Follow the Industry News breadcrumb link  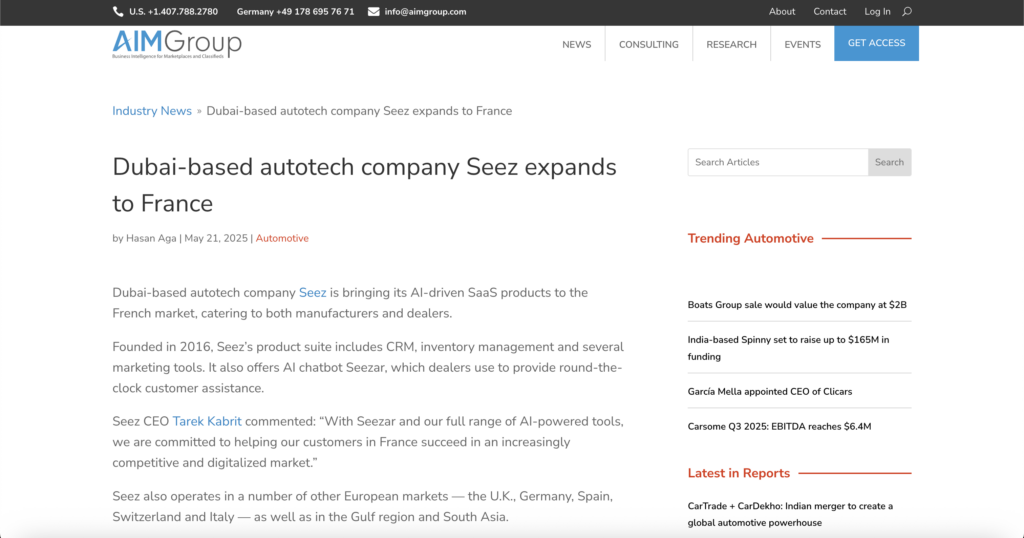[152, 111]
